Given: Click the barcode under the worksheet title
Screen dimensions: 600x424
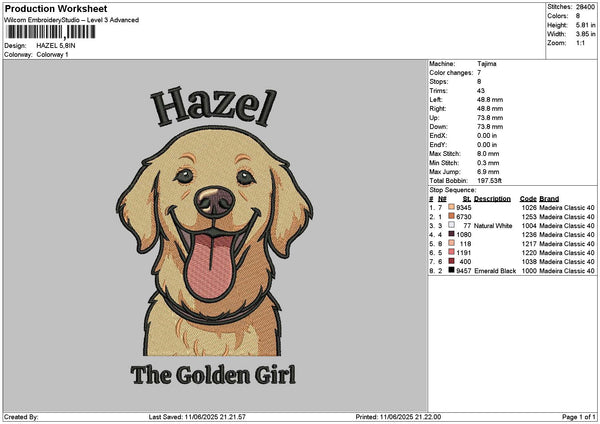Looking at the screenshot, I should (48, 32).
